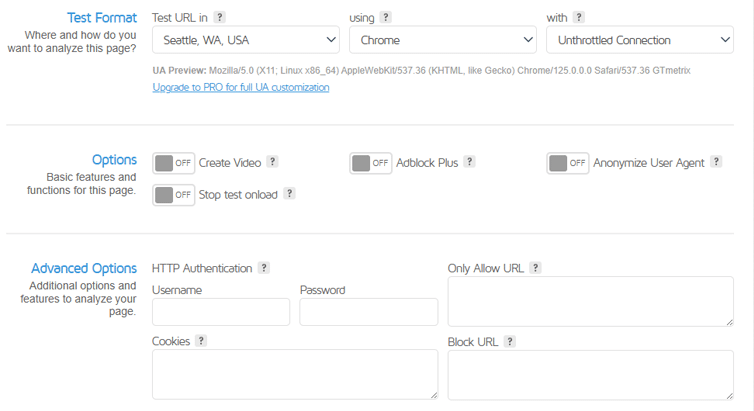Click the Username input field
The height and width of the screenshot is (411, 754).
point(221,312)
